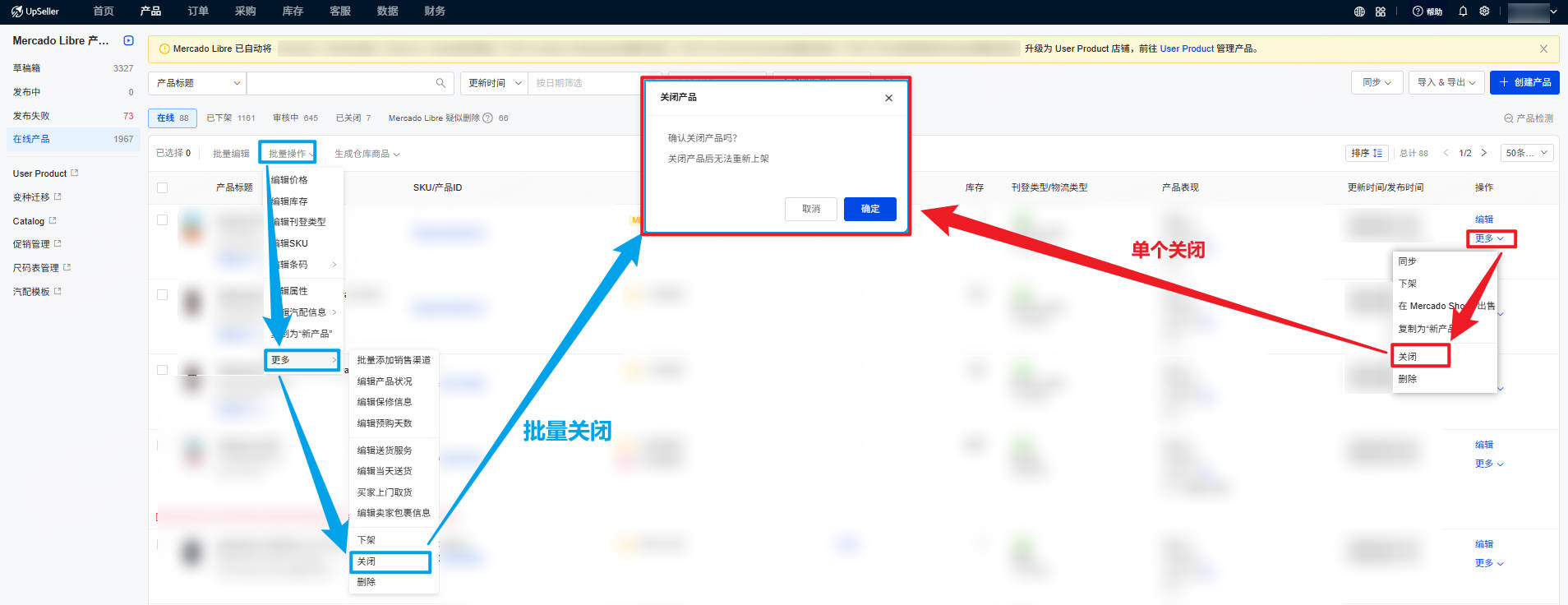The height and width of the screenshot is (605, 1568).
Task: Open notifications bell icon
Action: [x=1463, y=12]
